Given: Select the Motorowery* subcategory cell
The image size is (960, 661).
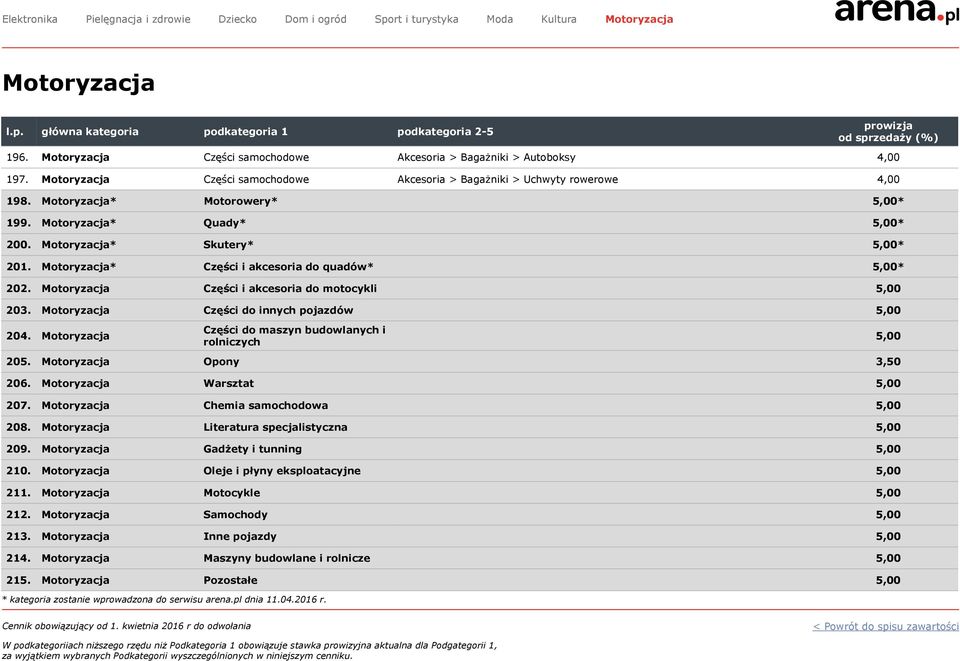Looking at the screenshot, I should (241, 201).
